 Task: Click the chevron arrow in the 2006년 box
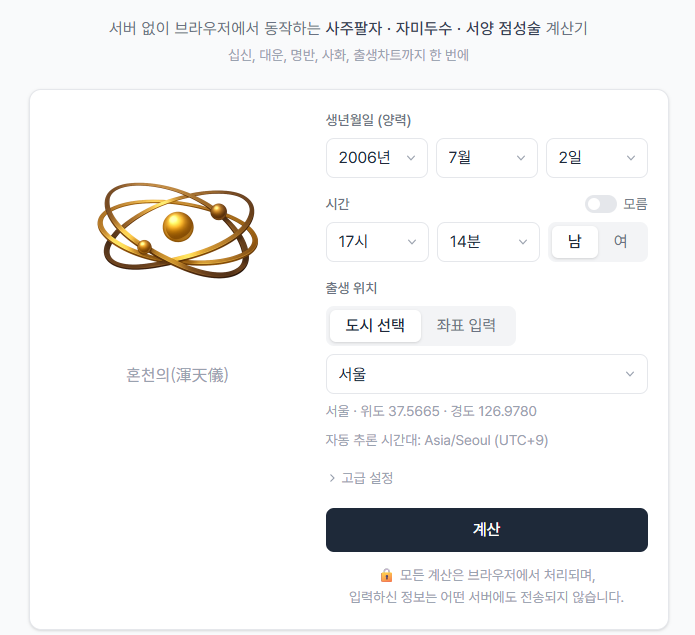411,158
